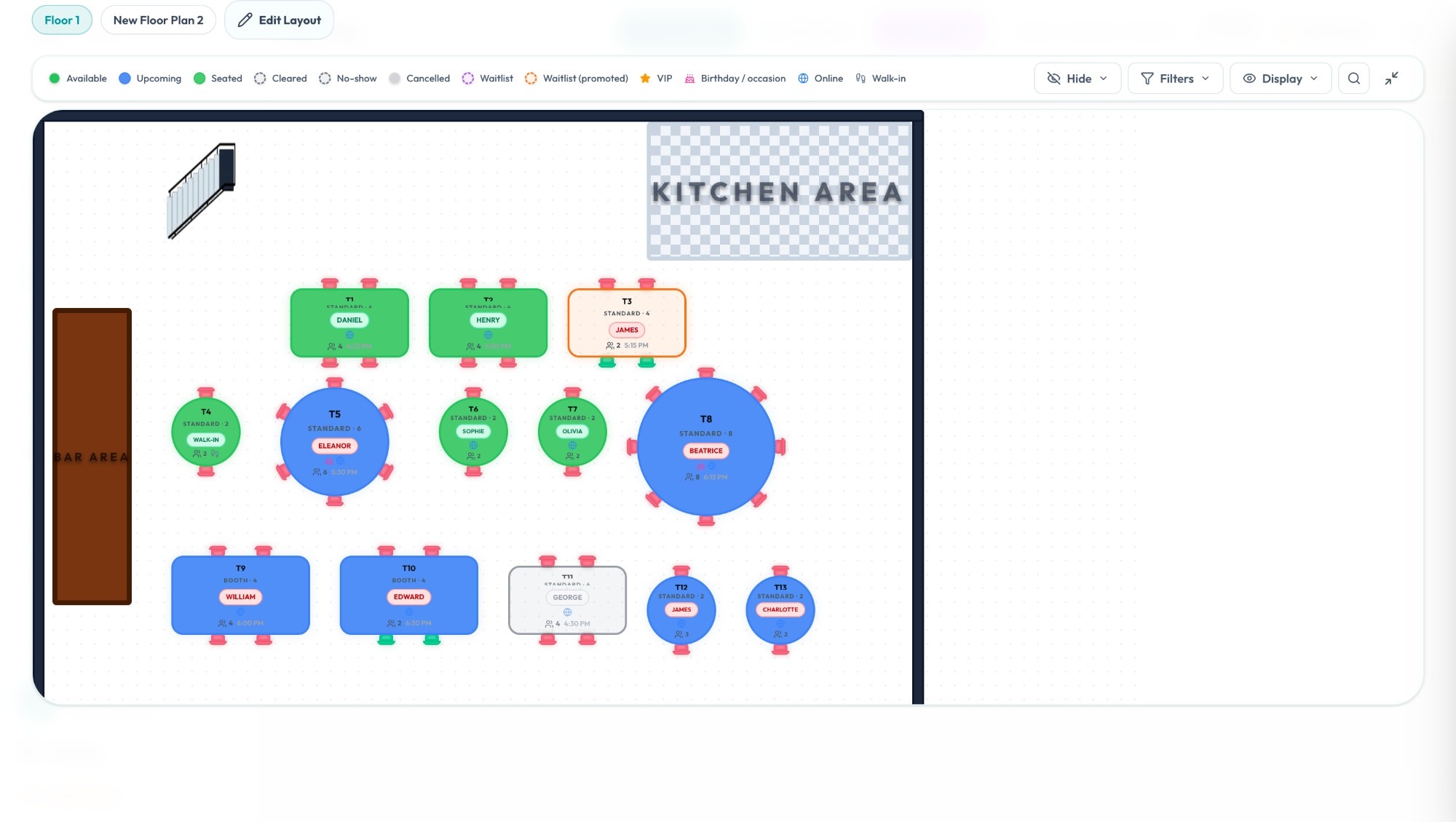Click the Birthday / occasion cake icon
This screenshot has width=1456, height=822.
[689, 78]
